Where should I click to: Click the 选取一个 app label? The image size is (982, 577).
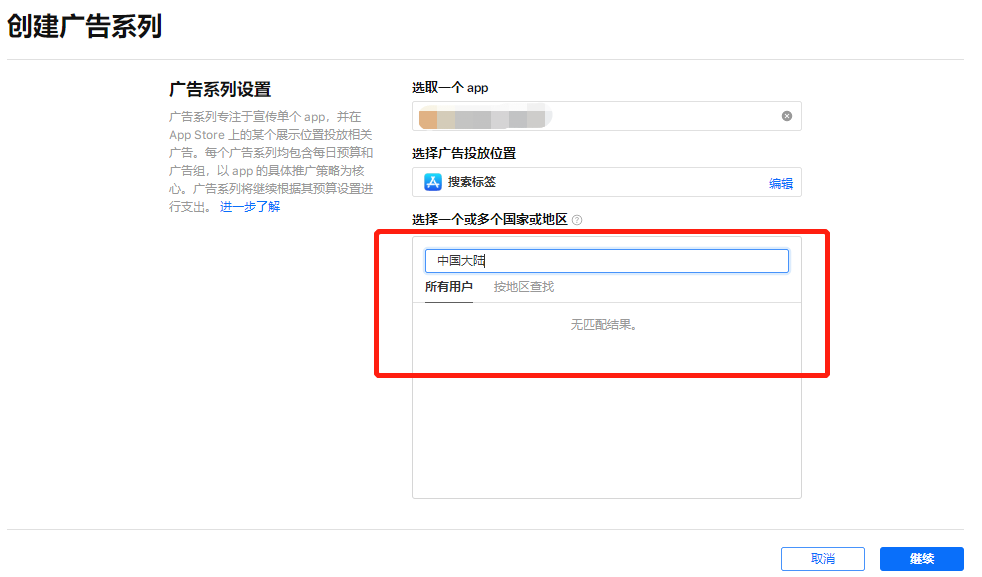click(x=450, y=88)
